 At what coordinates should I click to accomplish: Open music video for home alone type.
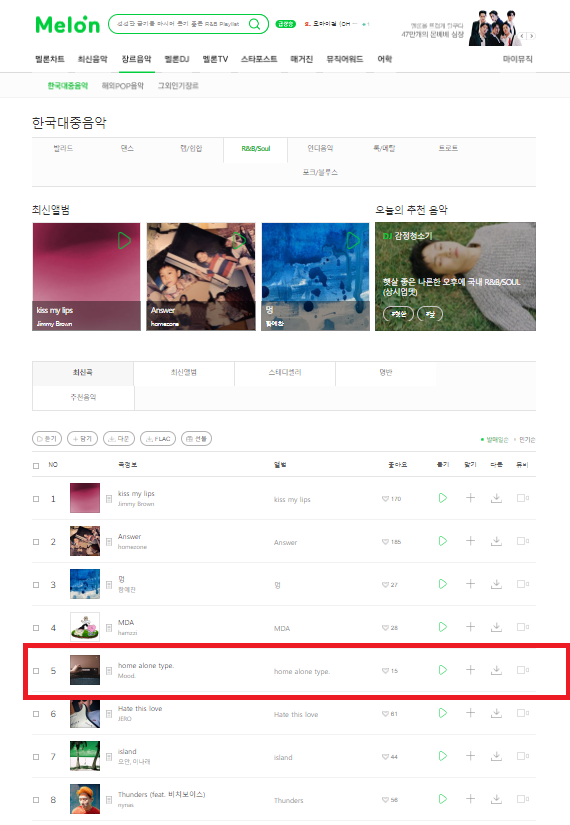[523, 670]
